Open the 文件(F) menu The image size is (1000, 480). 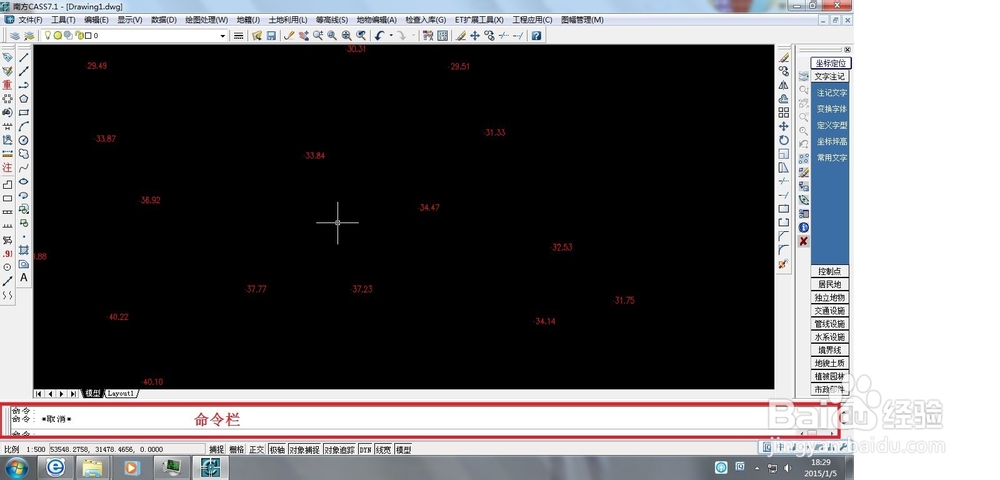[30, 20]
